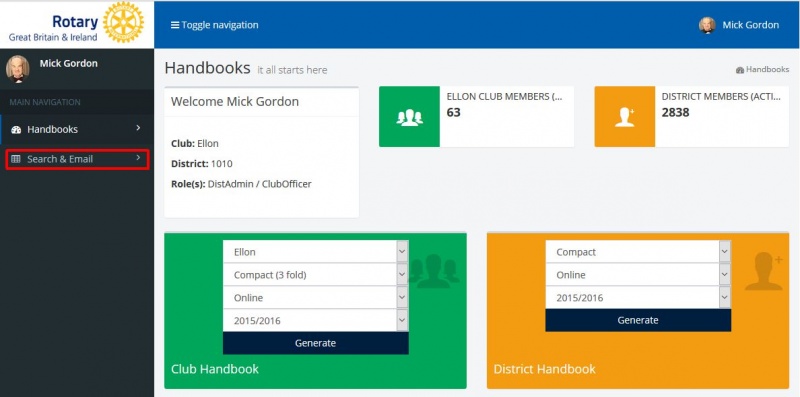The height and width of the screenshot is (397, 800).
Task: Open the club handbook Online dropdown
Action: click(315, 298)
